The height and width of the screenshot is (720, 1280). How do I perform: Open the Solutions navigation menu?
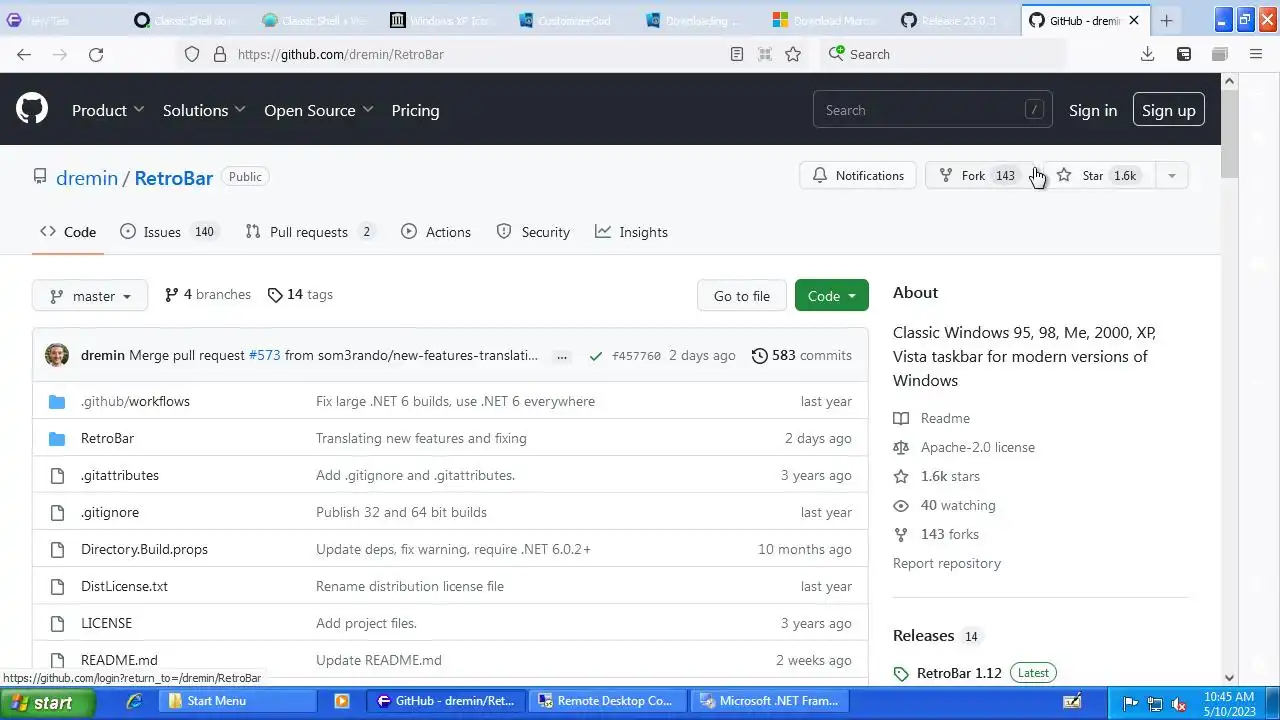(204, 110)
